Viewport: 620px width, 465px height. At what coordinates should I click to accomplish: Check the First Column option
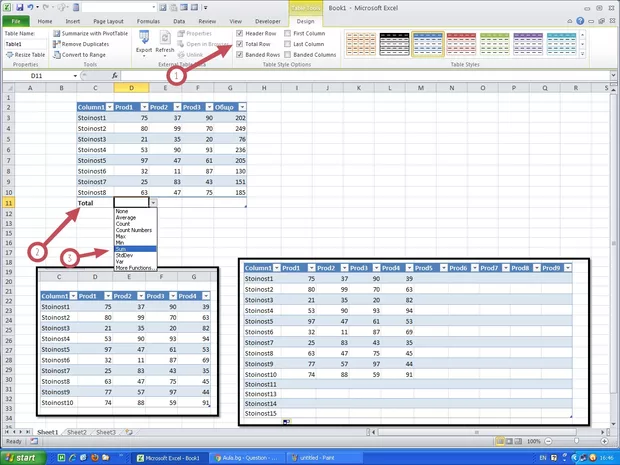tap(287, 35)
